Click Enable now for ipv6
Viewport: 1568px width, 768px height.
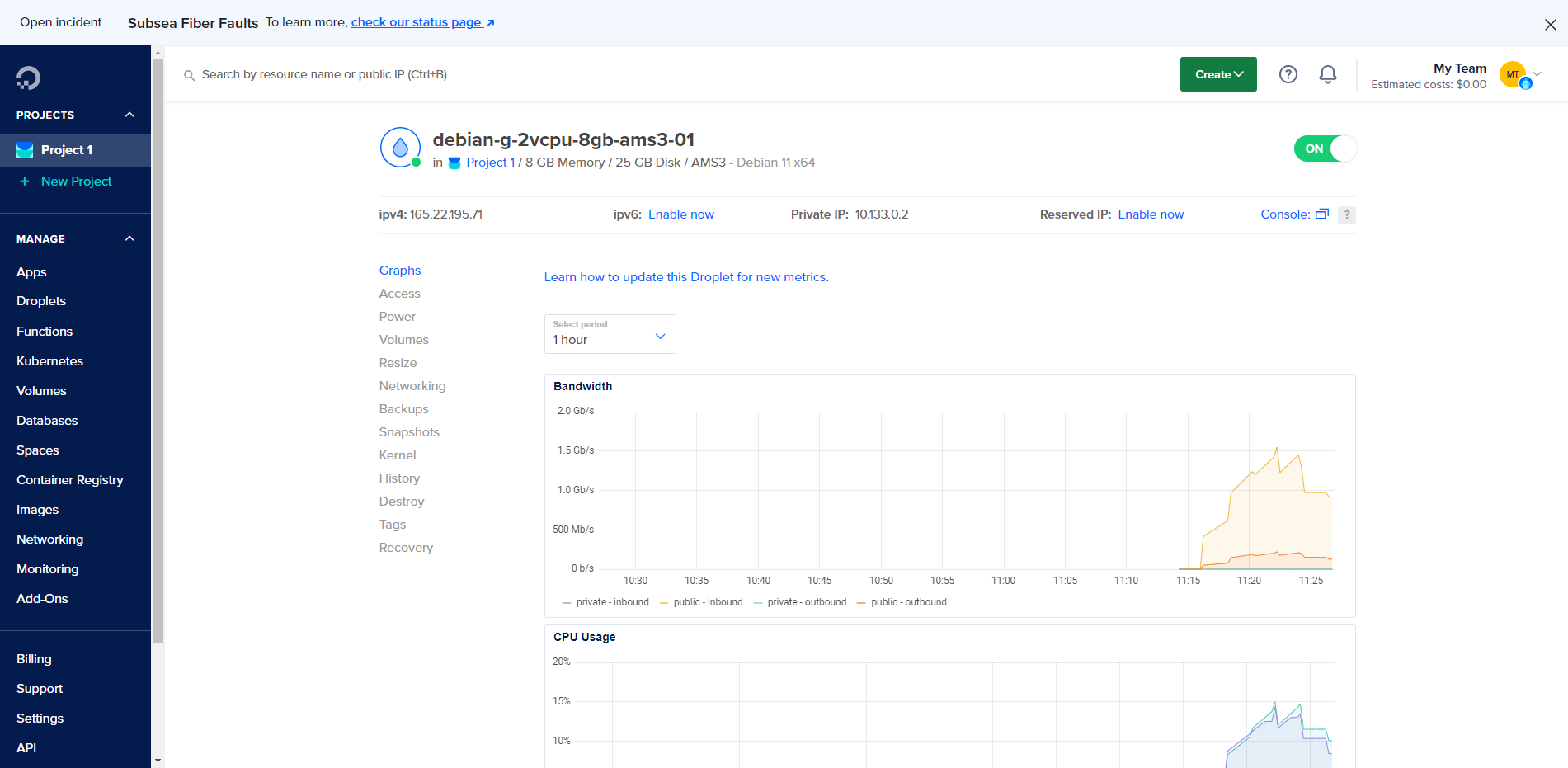(x=681, y=214)
